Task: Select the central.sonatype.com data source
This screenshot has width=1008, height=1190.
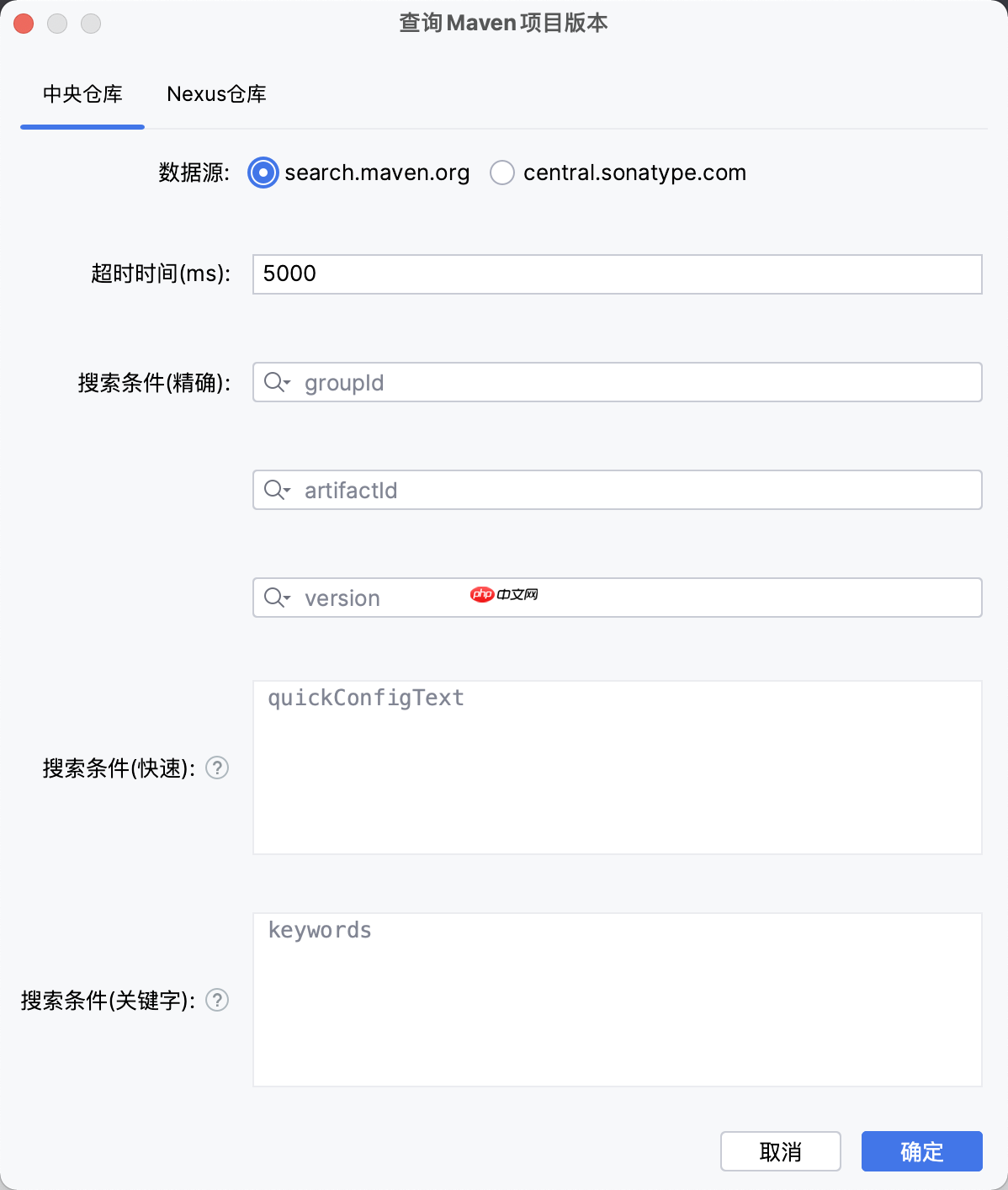Action: click(502, 173)
